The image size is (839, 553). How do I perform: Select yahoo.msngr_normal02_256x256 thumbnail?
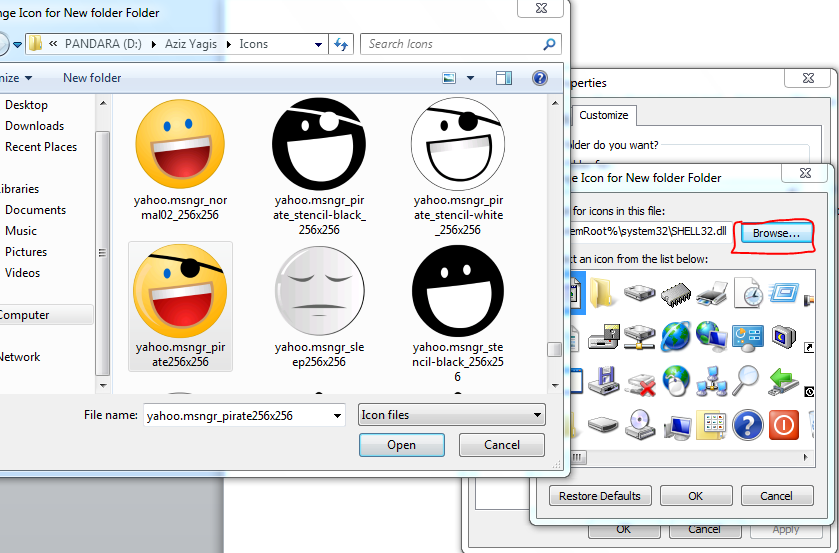(x=180, y=161)
